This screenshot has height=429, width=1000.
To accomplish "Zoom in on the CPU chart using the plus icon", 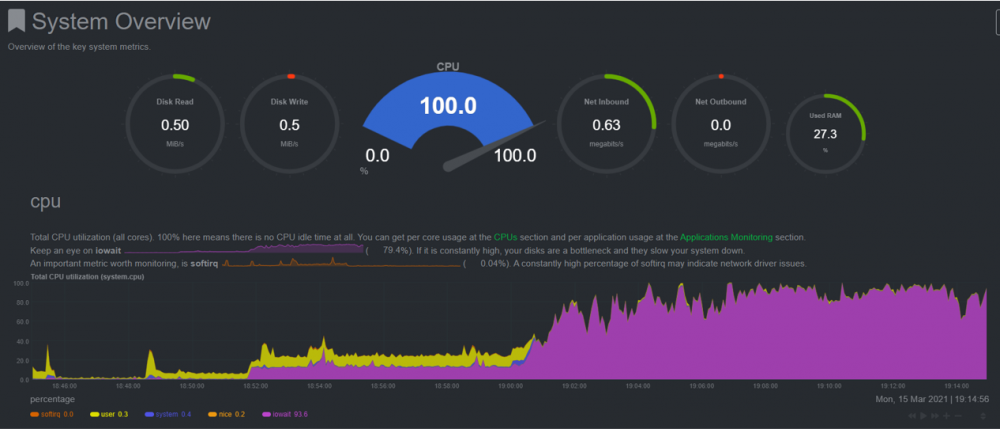I will [x=946, y=416].
